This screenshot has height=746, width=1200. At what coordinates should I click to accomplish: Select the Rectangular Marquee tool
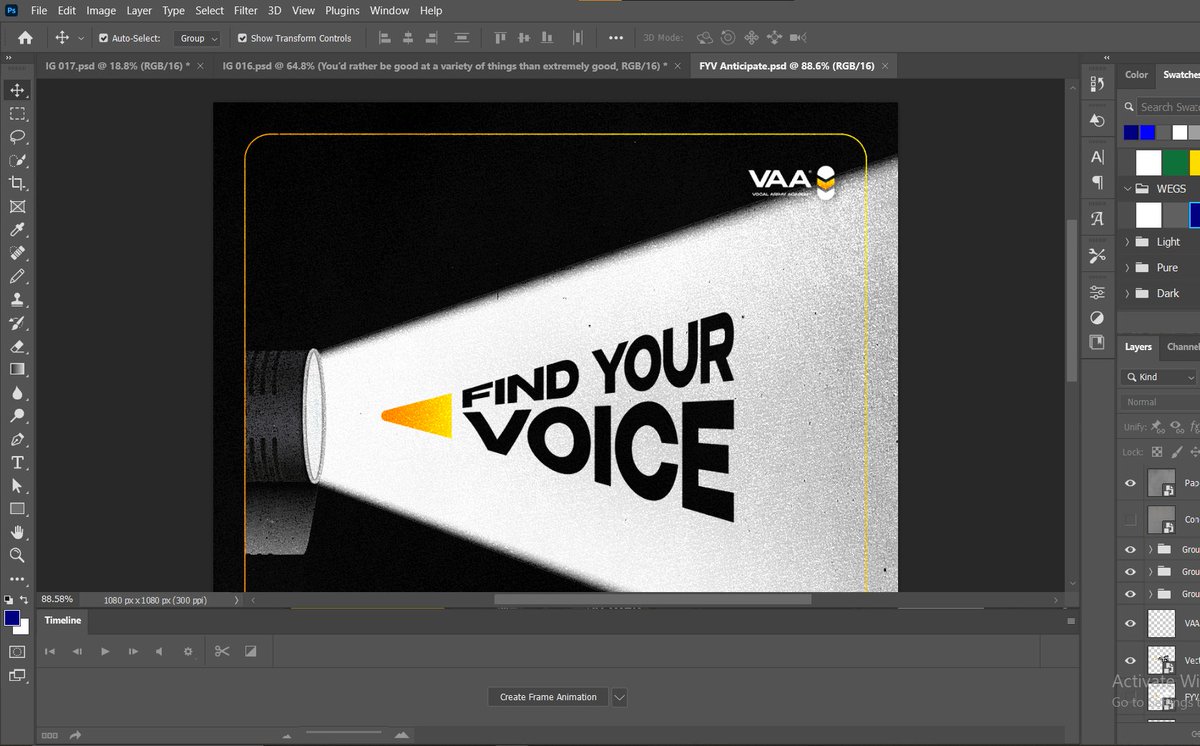[17, 113]
